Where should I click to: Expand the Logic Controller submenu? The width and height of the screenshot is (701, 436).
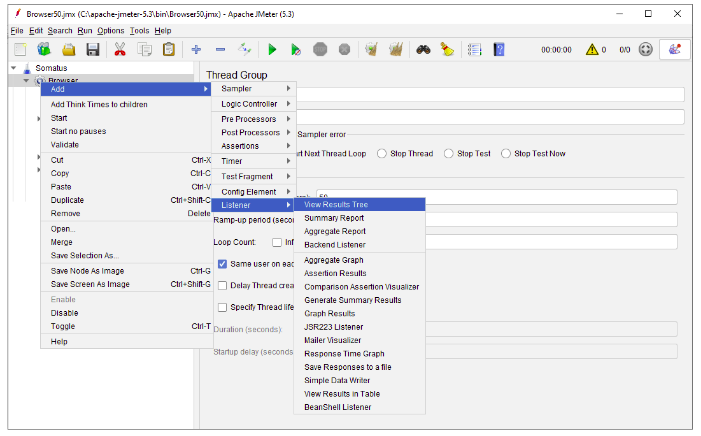click(x=253, y=104)
